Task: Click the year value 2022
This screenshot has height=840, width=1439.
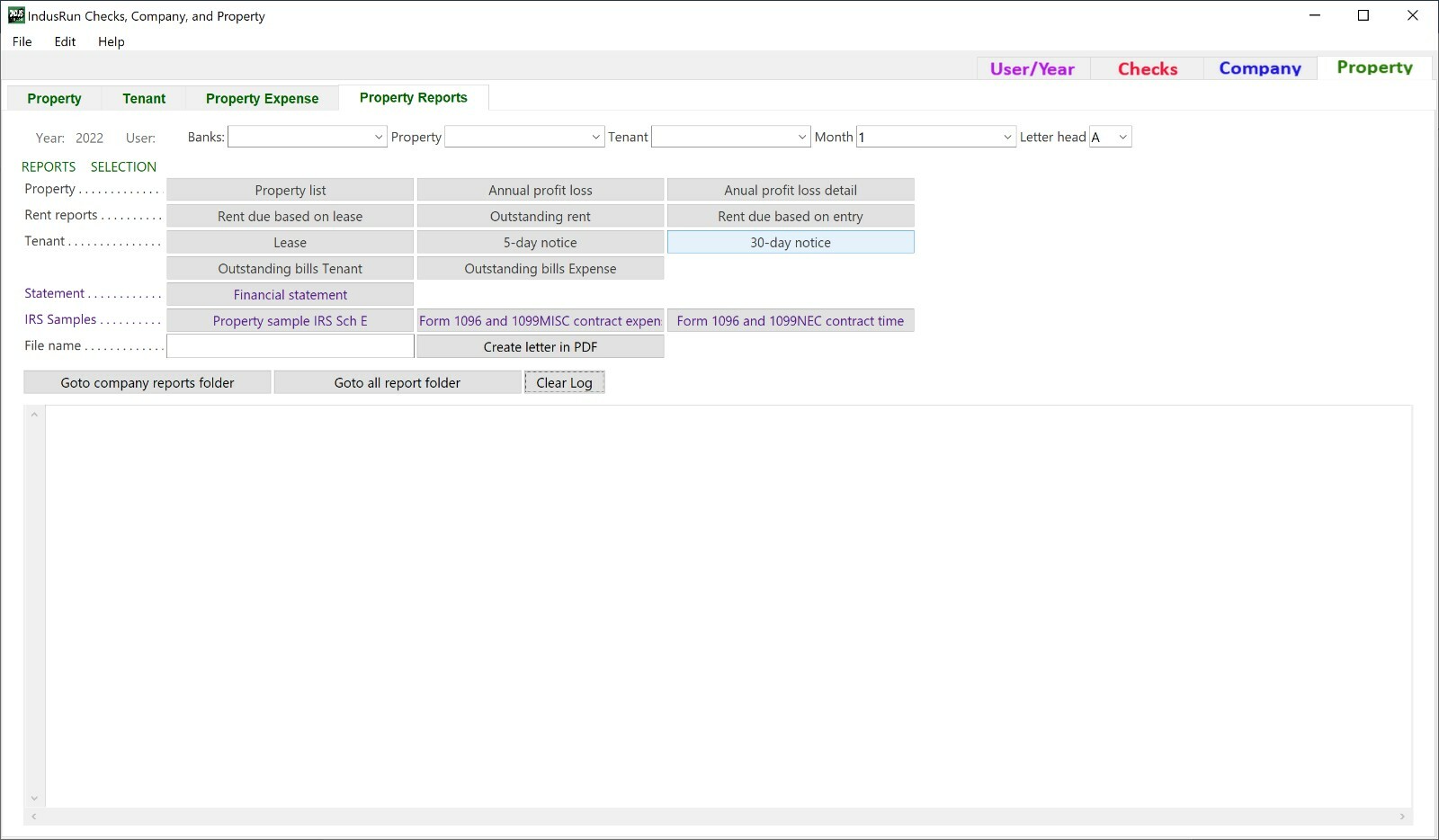Action: 89,138
